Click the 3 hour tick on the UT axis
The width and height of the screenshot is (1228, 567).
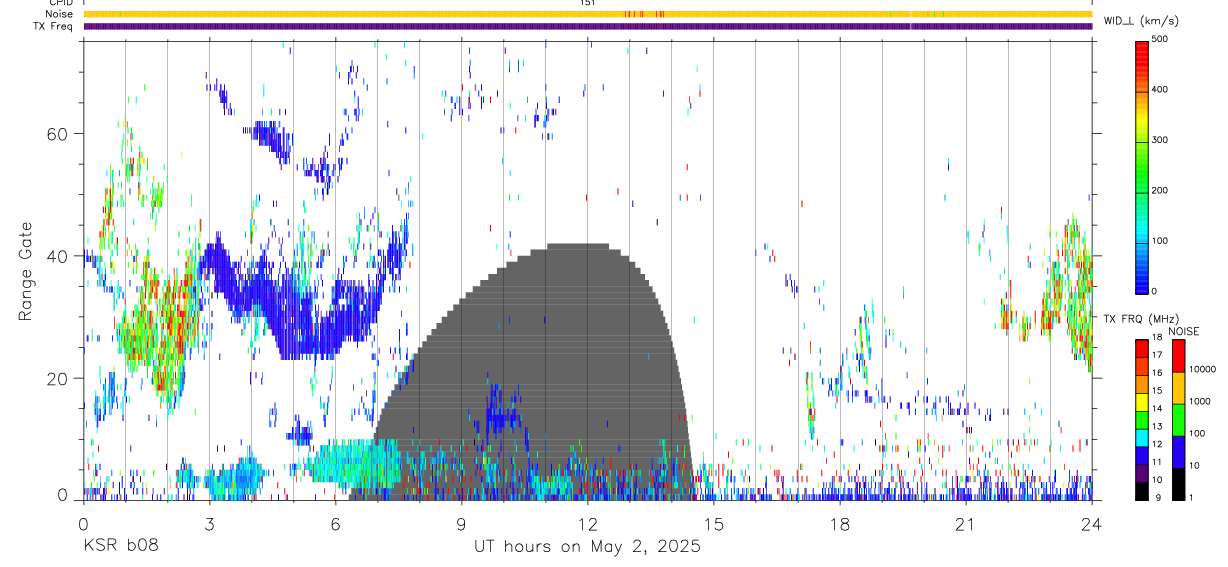[x=210, y=524]
